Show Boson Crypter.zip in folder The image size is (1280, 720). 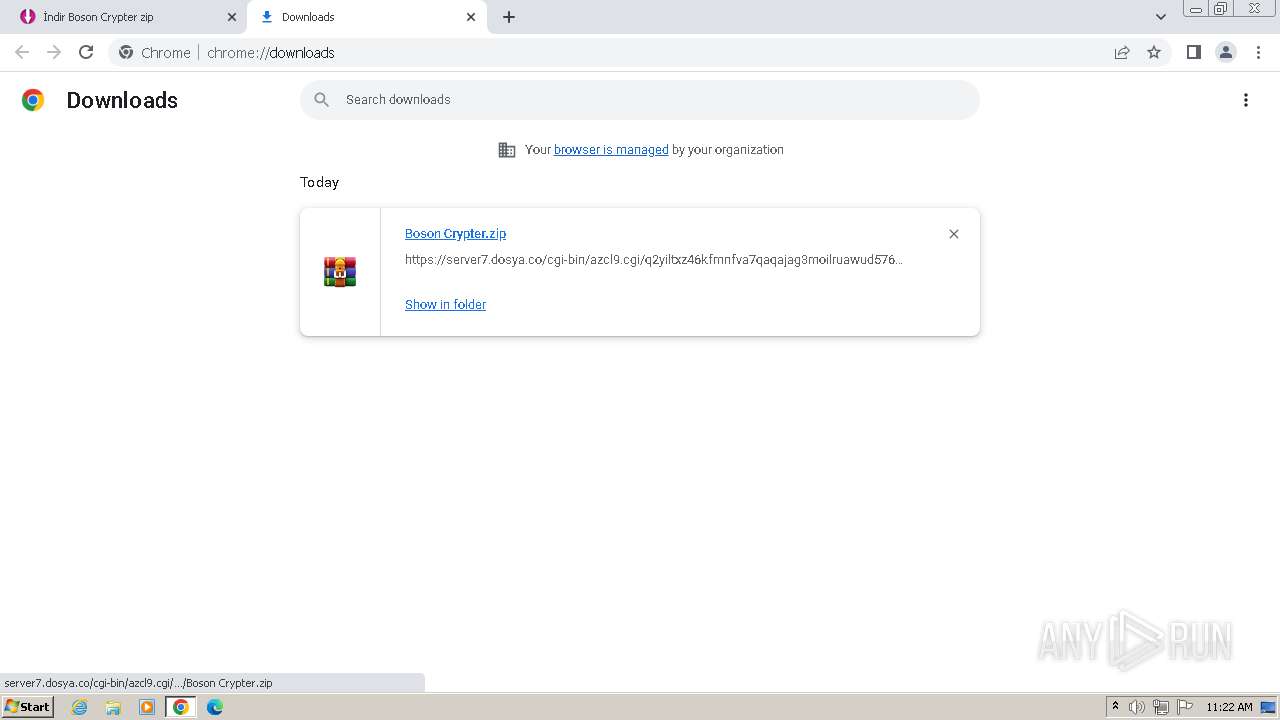tap(445, 305)
